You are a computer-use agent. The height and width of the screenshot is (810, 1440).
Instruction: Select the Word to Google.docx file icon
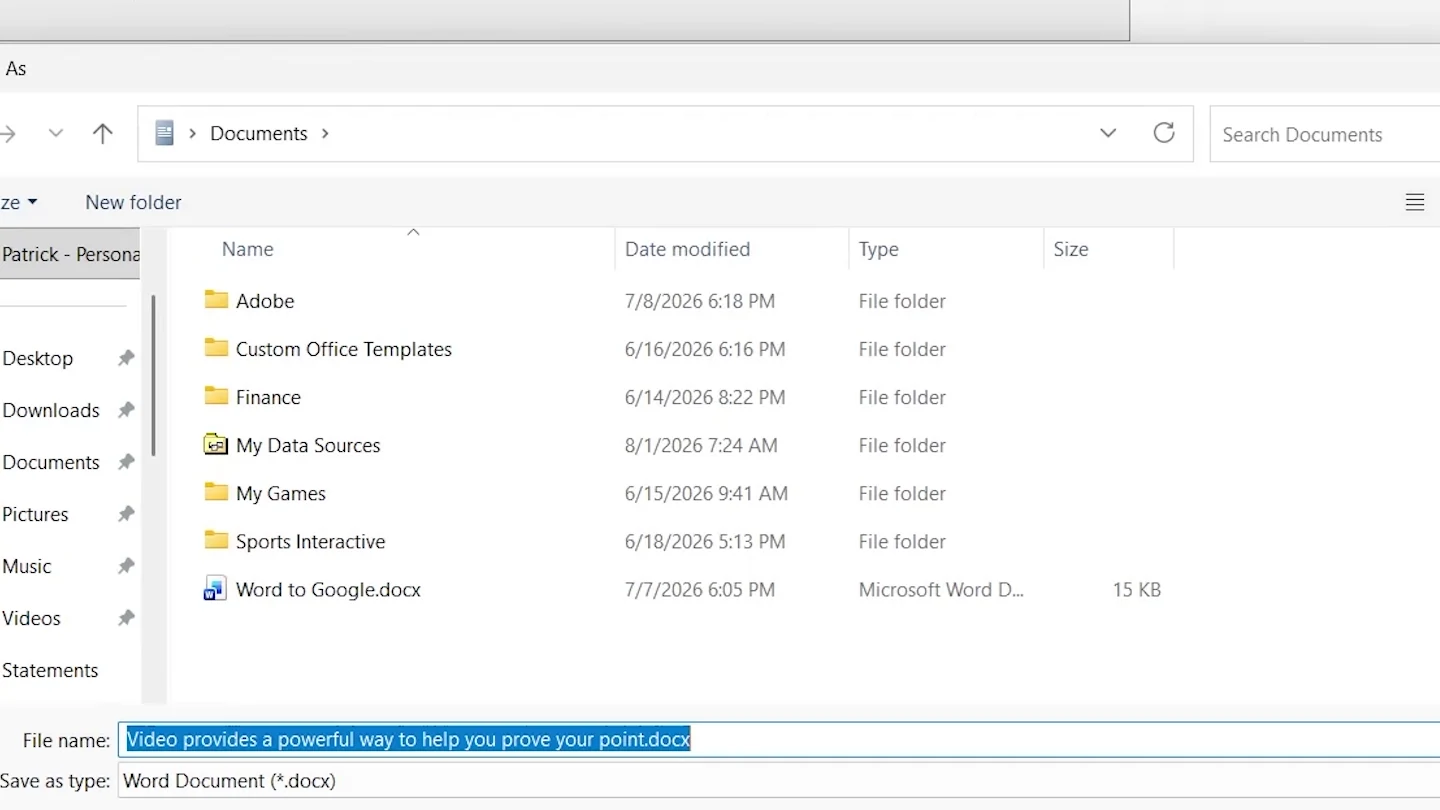coord(215,589)
